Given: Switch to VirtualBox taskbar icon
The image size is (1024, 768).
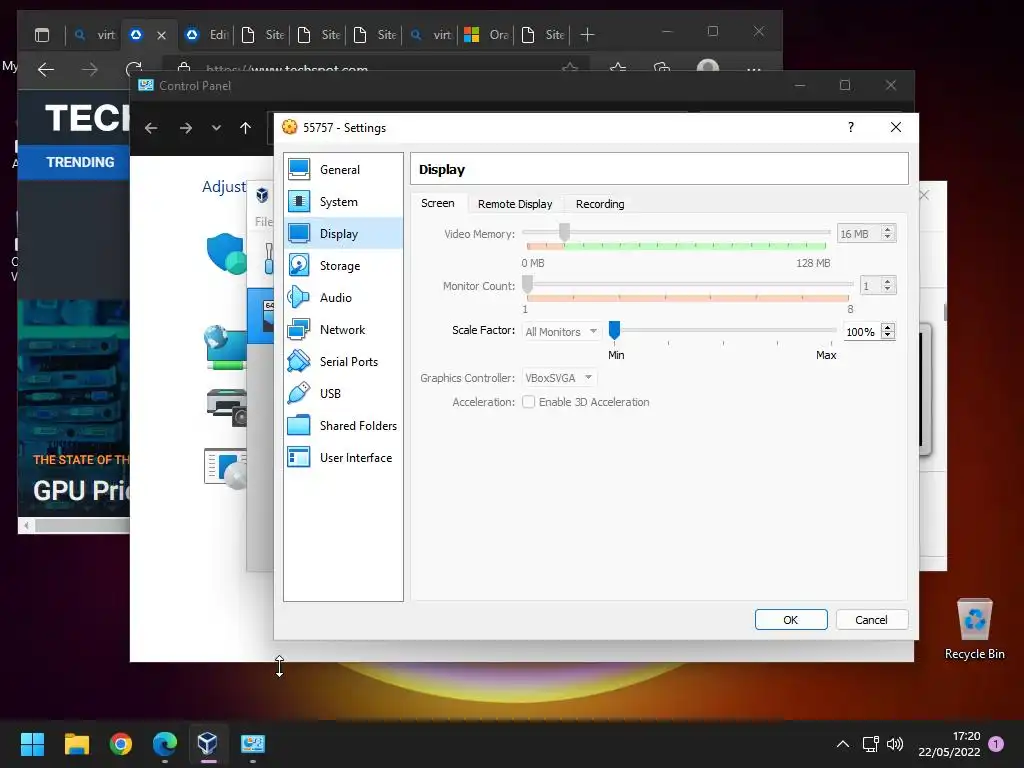Looking at the screenshot, I should 208,743.
